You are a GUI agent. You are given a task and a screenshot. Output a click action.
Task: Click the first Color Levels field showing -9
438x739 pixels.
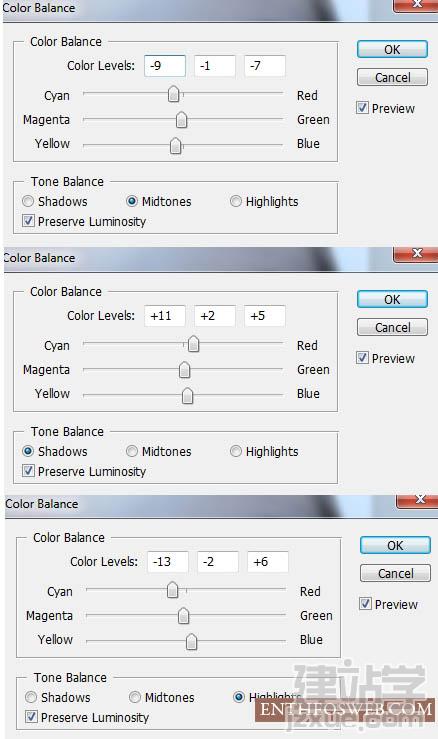point(165,66)
